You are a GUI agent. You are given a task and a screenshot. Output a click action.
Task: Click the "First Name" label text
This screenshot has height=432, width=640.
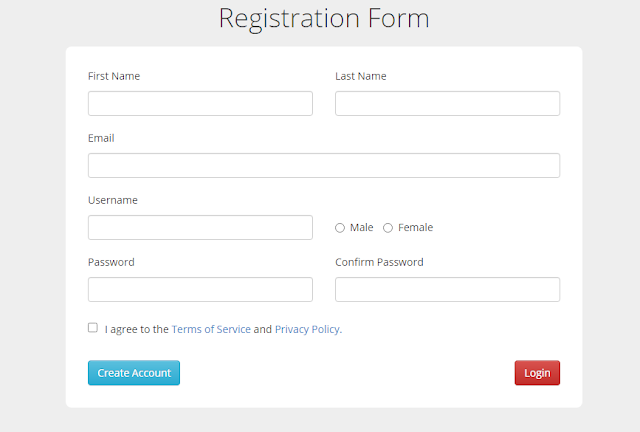[x=114, y=76]
